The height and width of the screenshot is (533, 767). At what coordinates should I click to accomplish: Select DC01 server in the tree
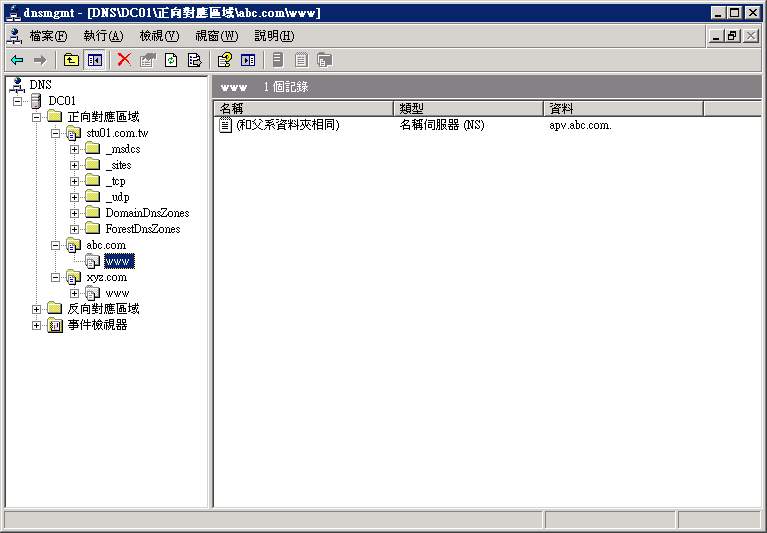pos(62,101)
